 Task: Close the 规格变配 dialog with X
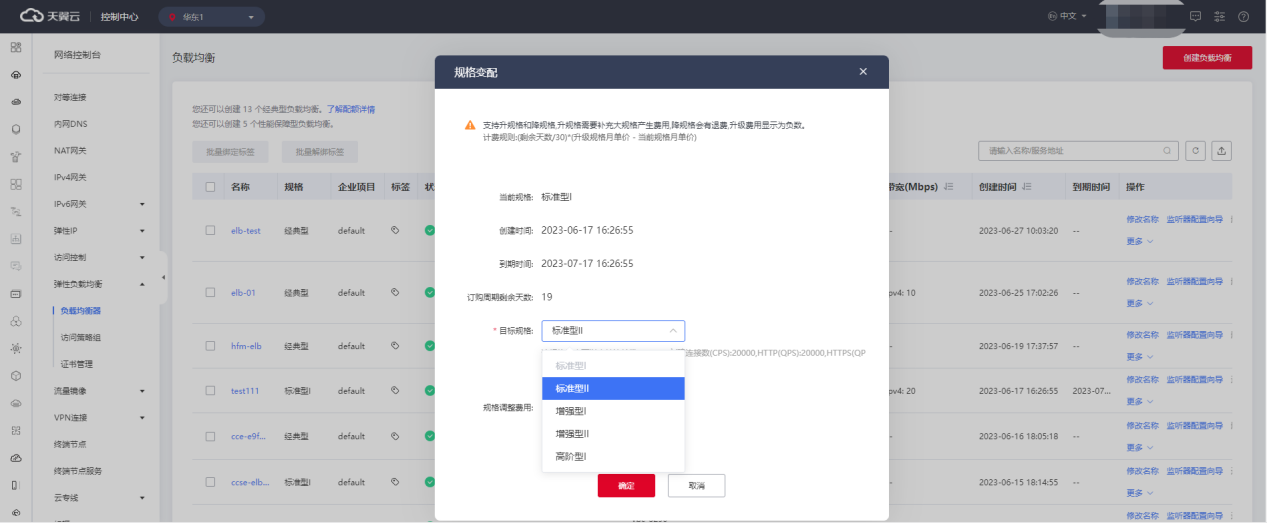[x=863, y=72]
